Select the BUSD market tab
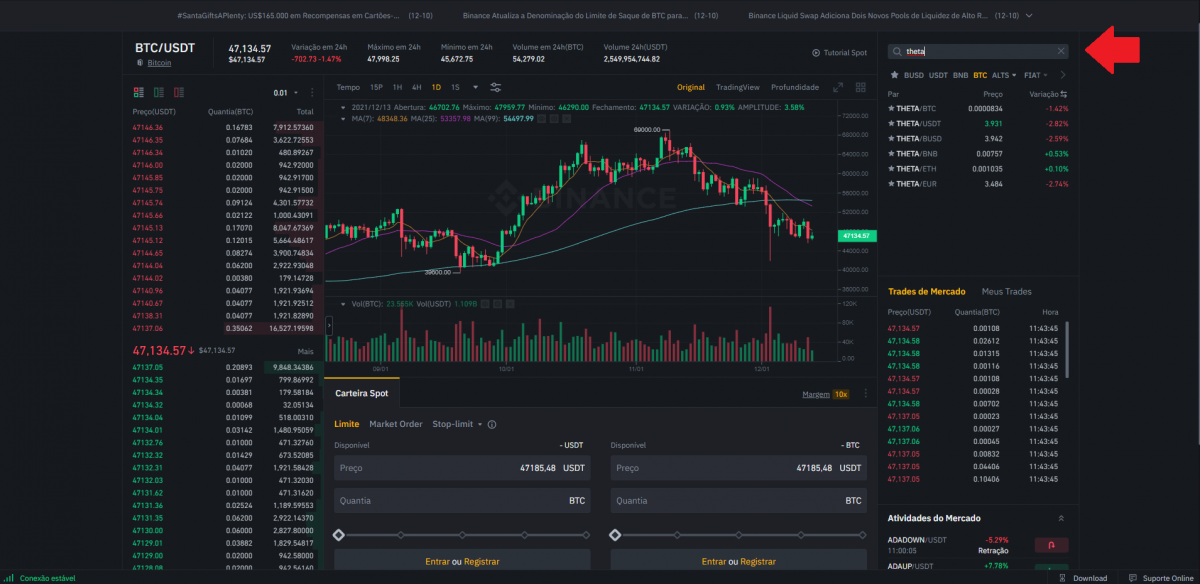The height and width of the screenshot is (584, 1200). click(914, 75)
